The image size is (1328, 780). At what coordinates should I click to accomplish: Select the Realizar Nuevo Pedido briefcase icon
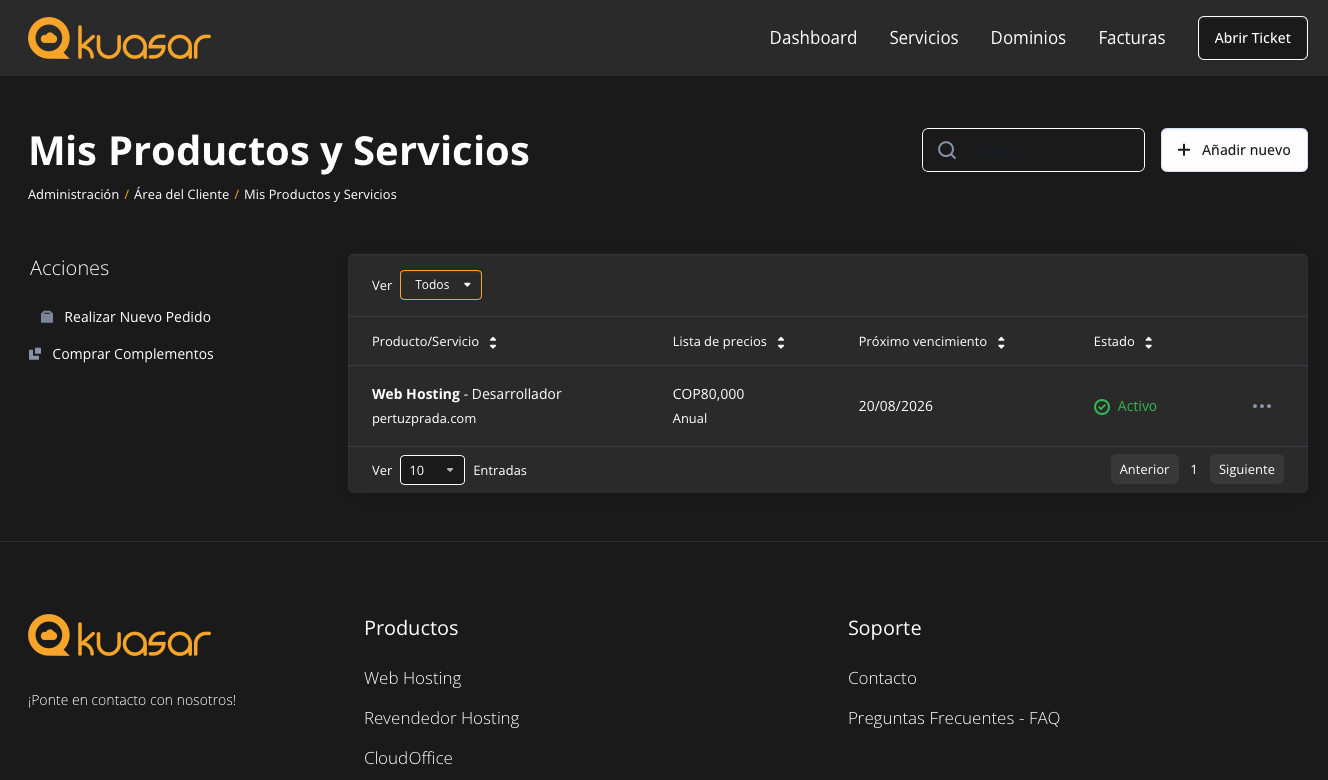46,316
